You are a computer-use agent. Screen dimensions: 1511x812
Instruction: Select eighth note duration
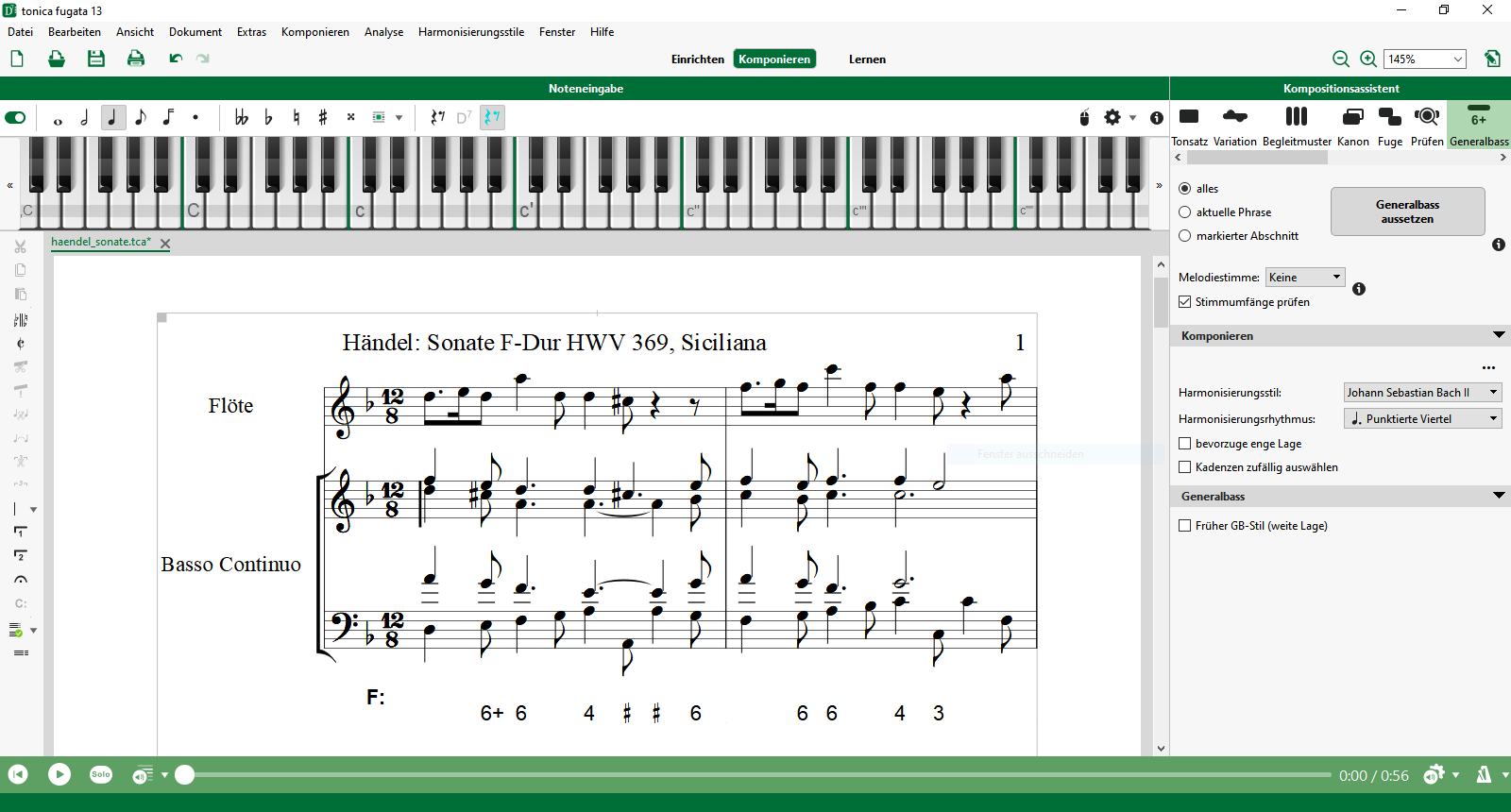(141, 118)
